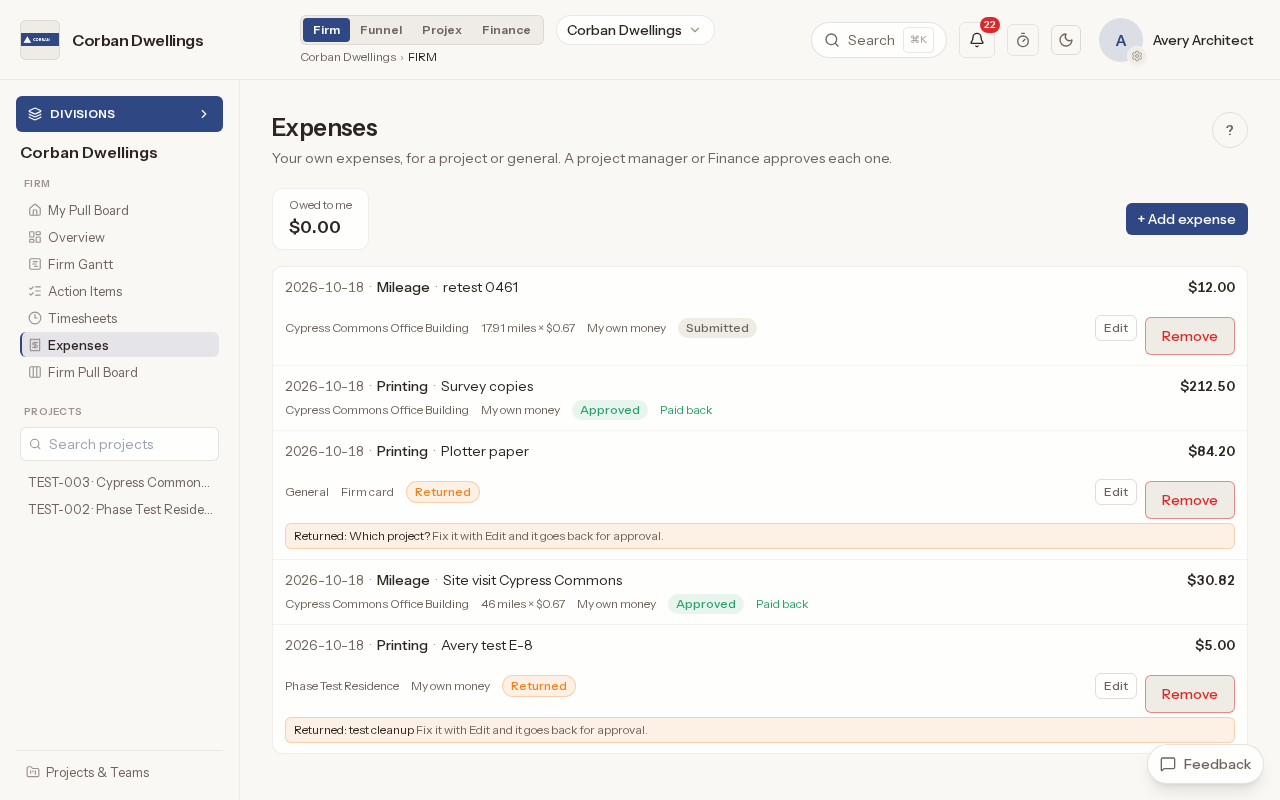Screen dimensions: 1280x800
Task: Click the Timesheets clock icon
Action: tap(35, 318)
